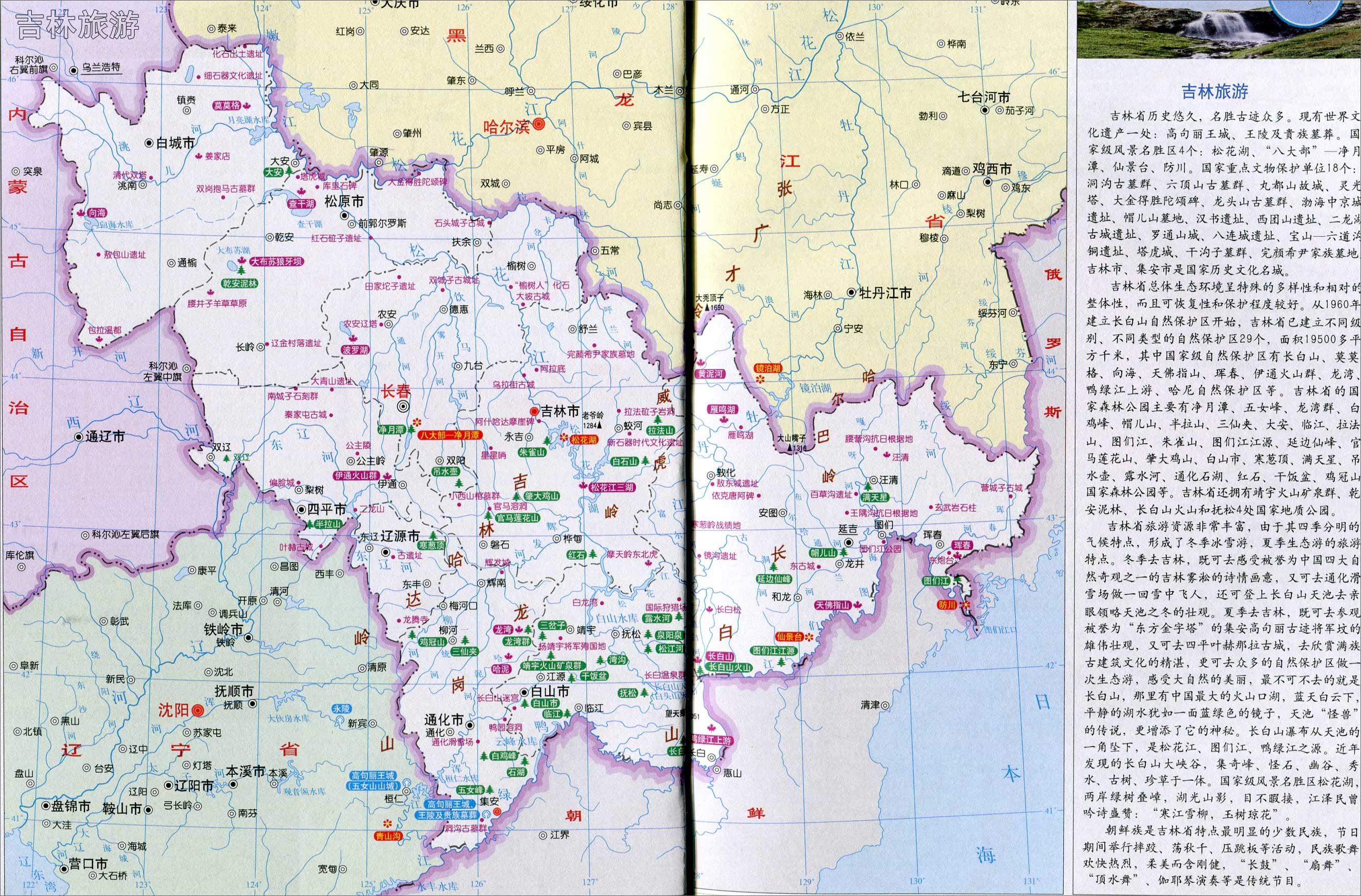The image size is (1361, 896).
Task: Select the star marker beside 防川
Action: coord(966,605)
